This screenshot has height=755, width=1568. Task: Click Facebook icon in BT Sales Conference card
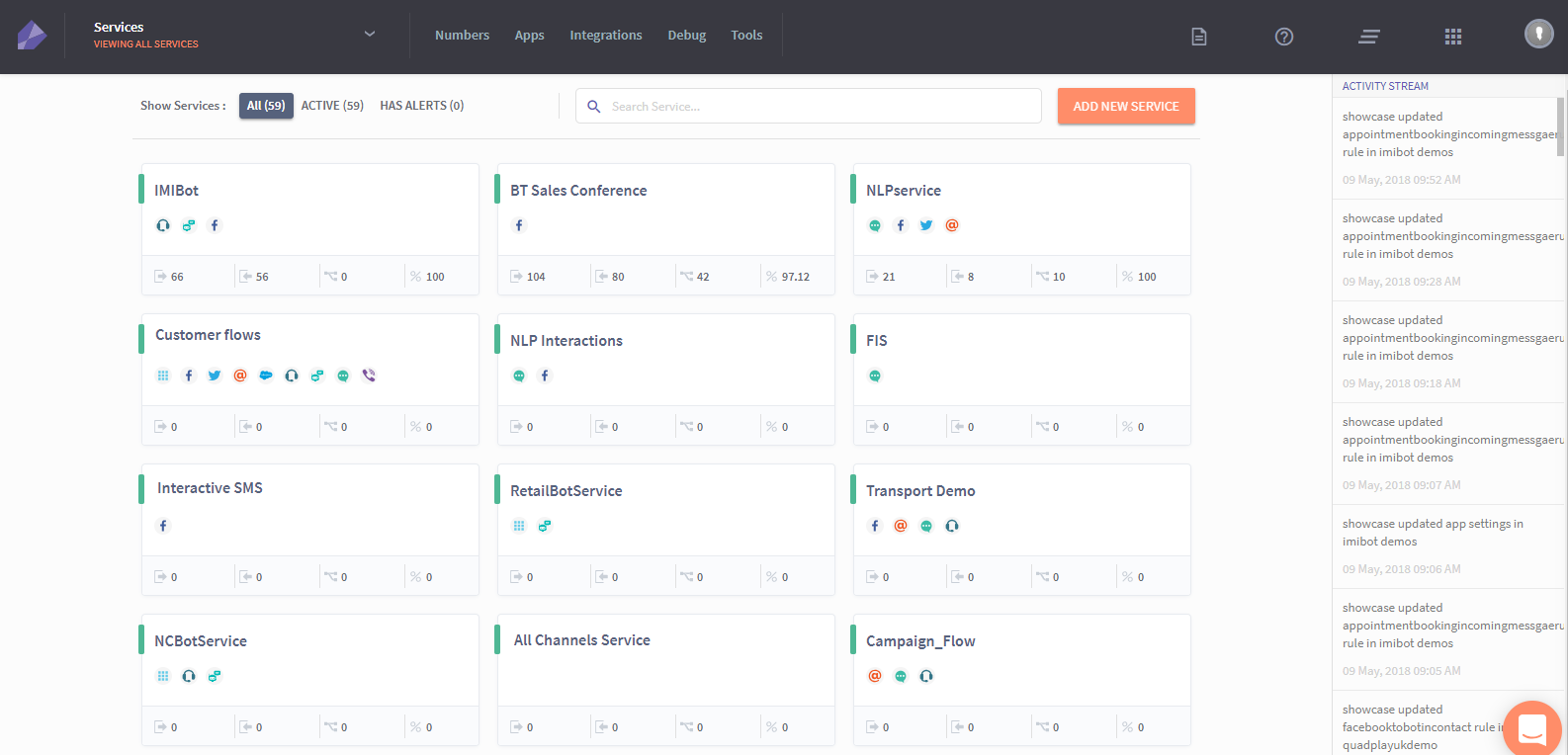(x=519, y=225)
